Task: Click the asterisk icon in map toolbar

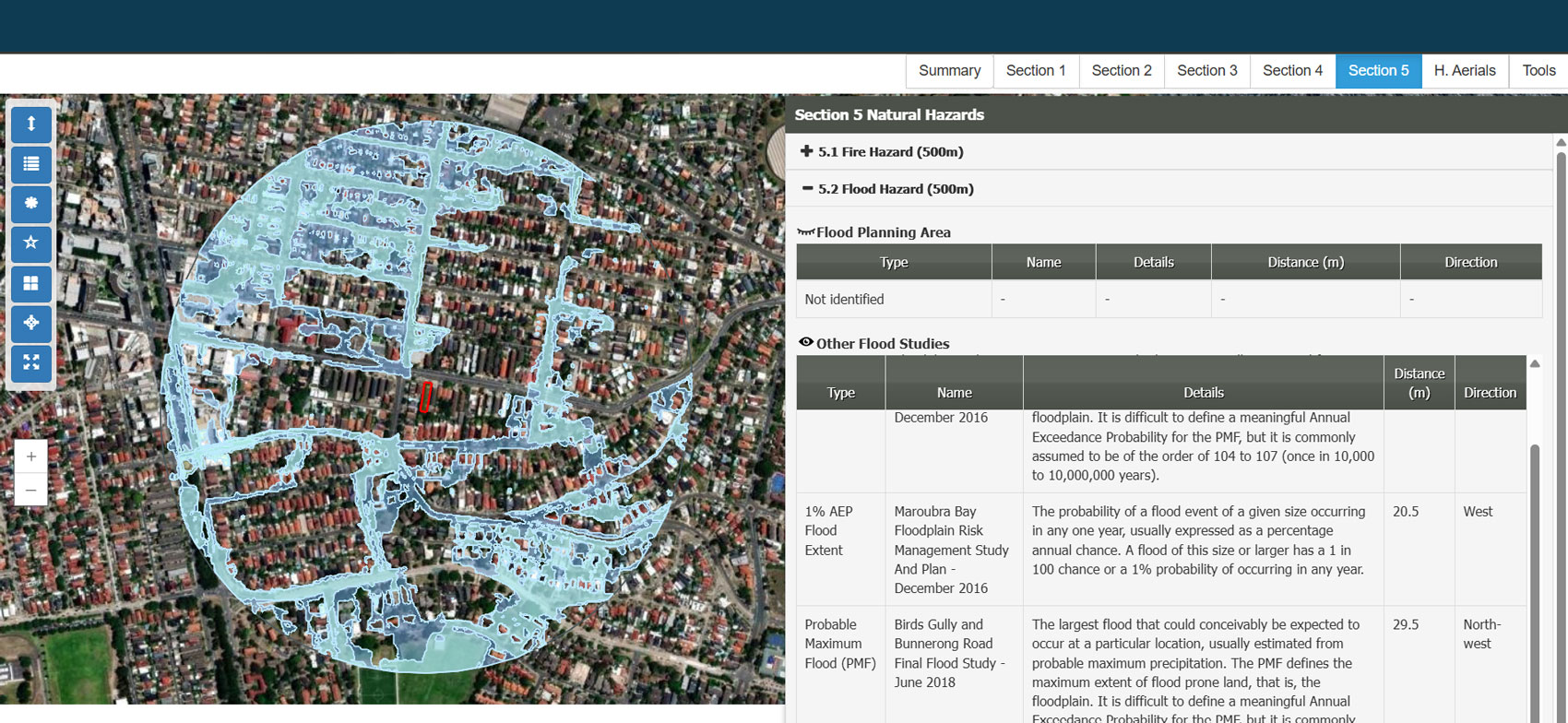Action: click(x=30, y=204)
